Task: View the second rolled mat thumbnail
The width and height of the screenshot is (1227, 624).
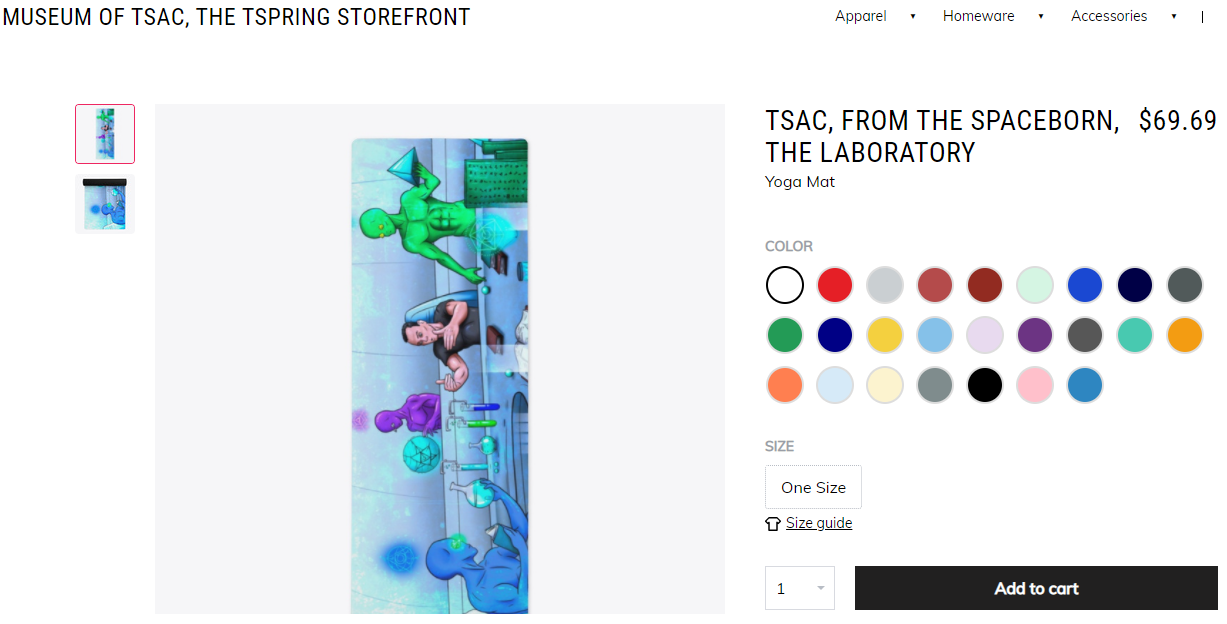Action: [105, 204]
